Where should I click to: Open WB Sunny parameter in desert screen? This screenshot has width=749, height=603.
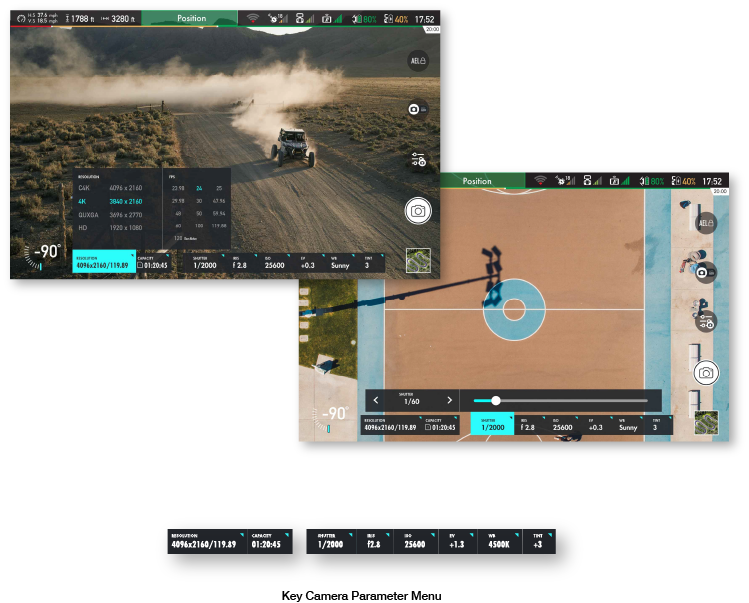click(x=341, y=263)
